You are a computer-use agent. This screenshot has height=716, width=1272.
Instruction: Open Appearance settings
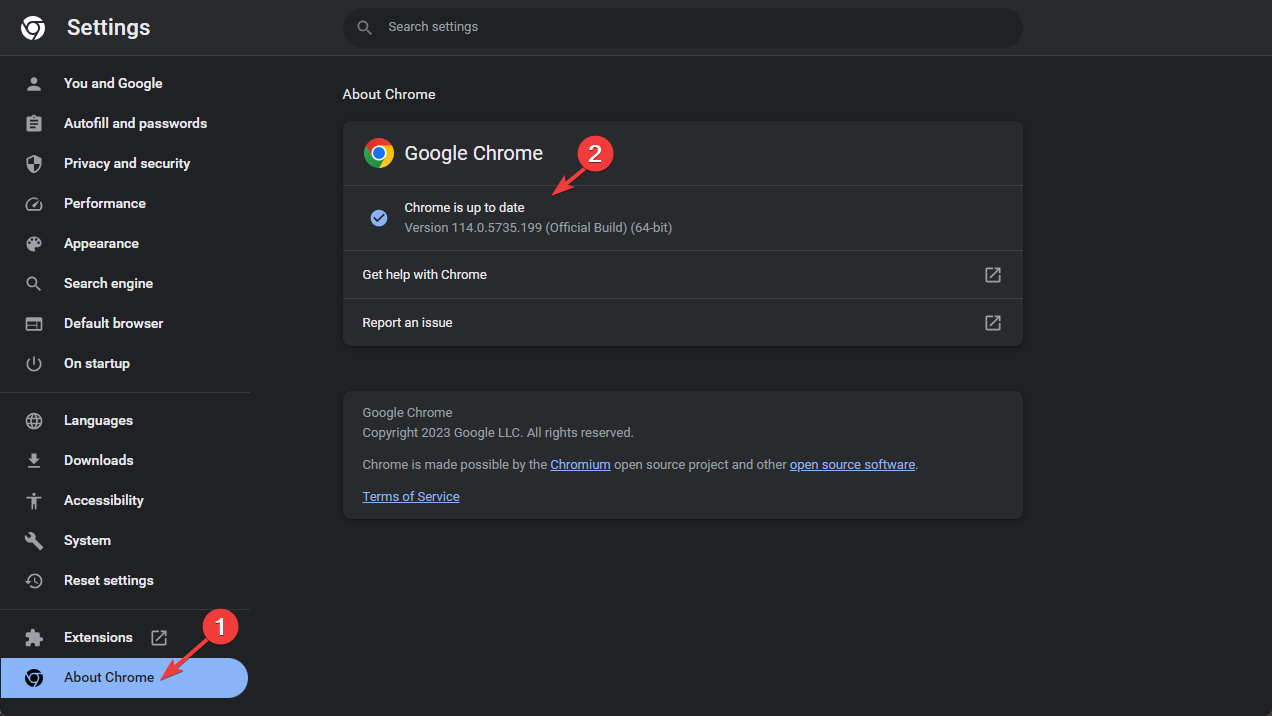[124, 243]
